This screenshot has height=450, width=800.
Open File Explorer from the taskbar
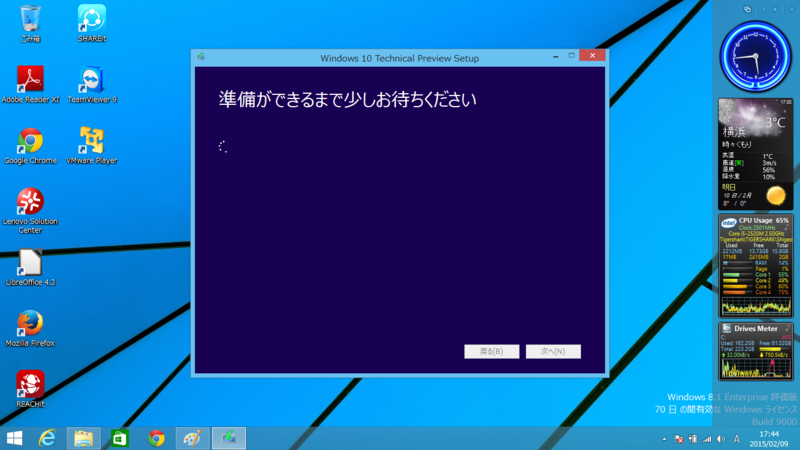coord(84,438)
